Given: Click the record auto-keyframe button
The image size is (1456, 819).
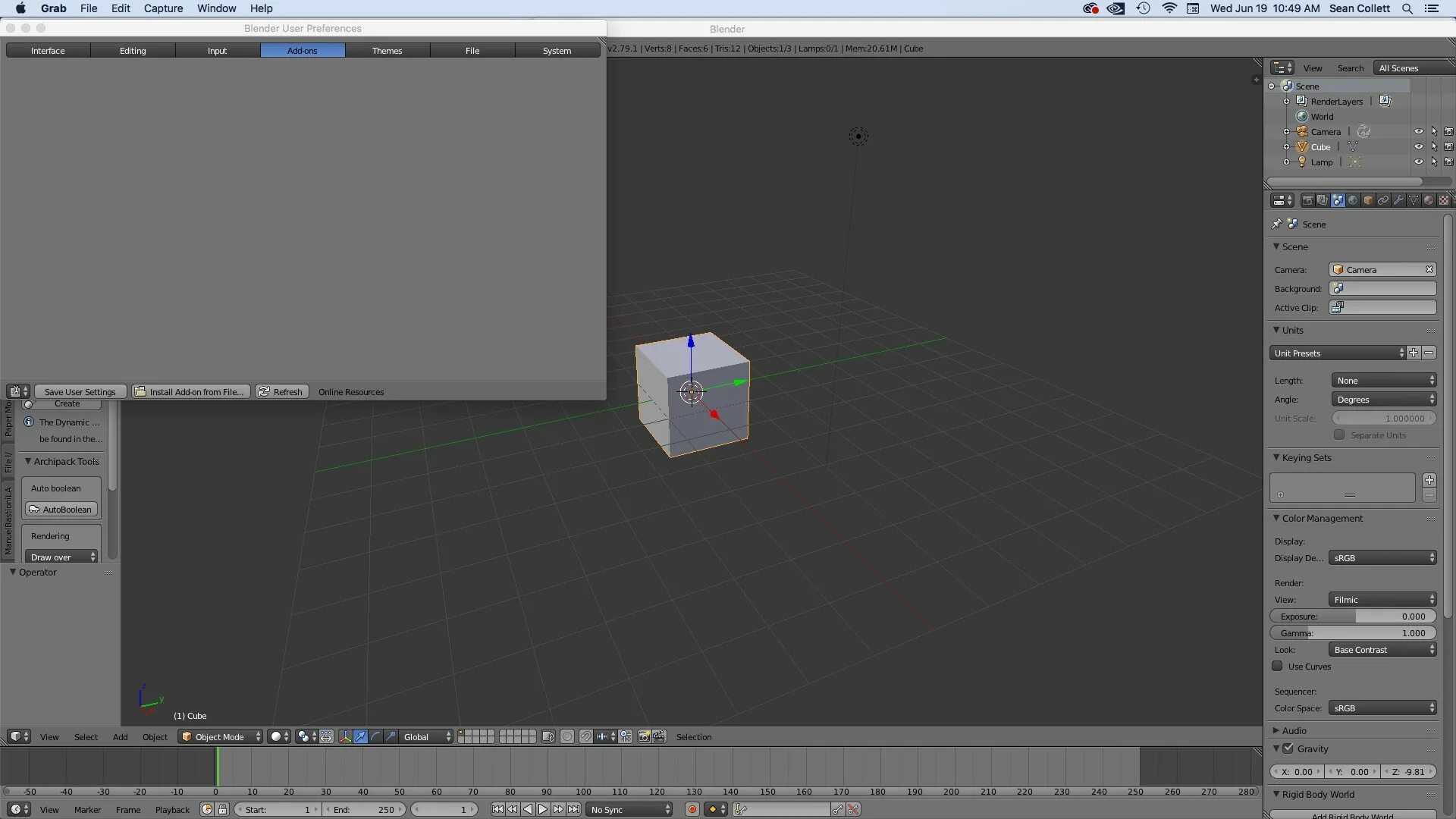Looking at the screenshot, I should coord(692,809).
